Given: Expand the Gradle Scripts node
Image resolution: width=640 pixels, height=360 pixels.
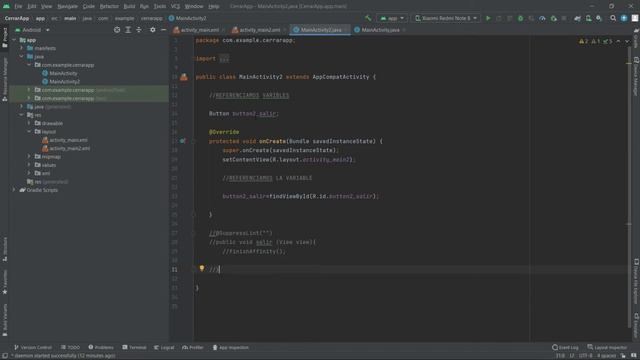Looking at the screenshot, I should [14, 190].
